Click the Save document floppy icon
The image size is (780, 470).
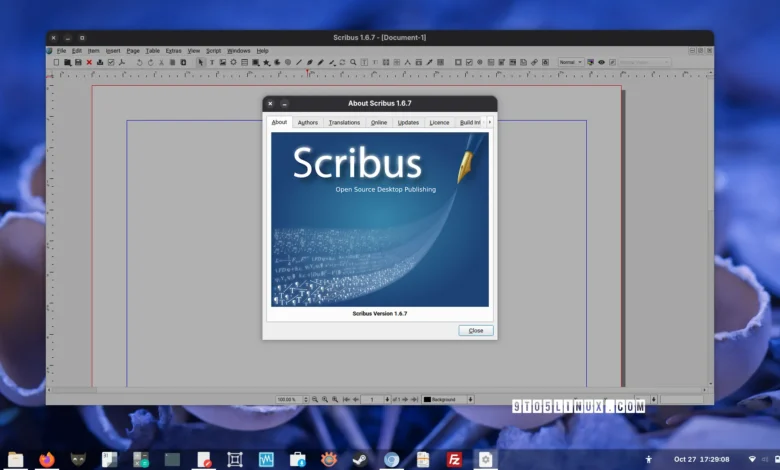78,62
